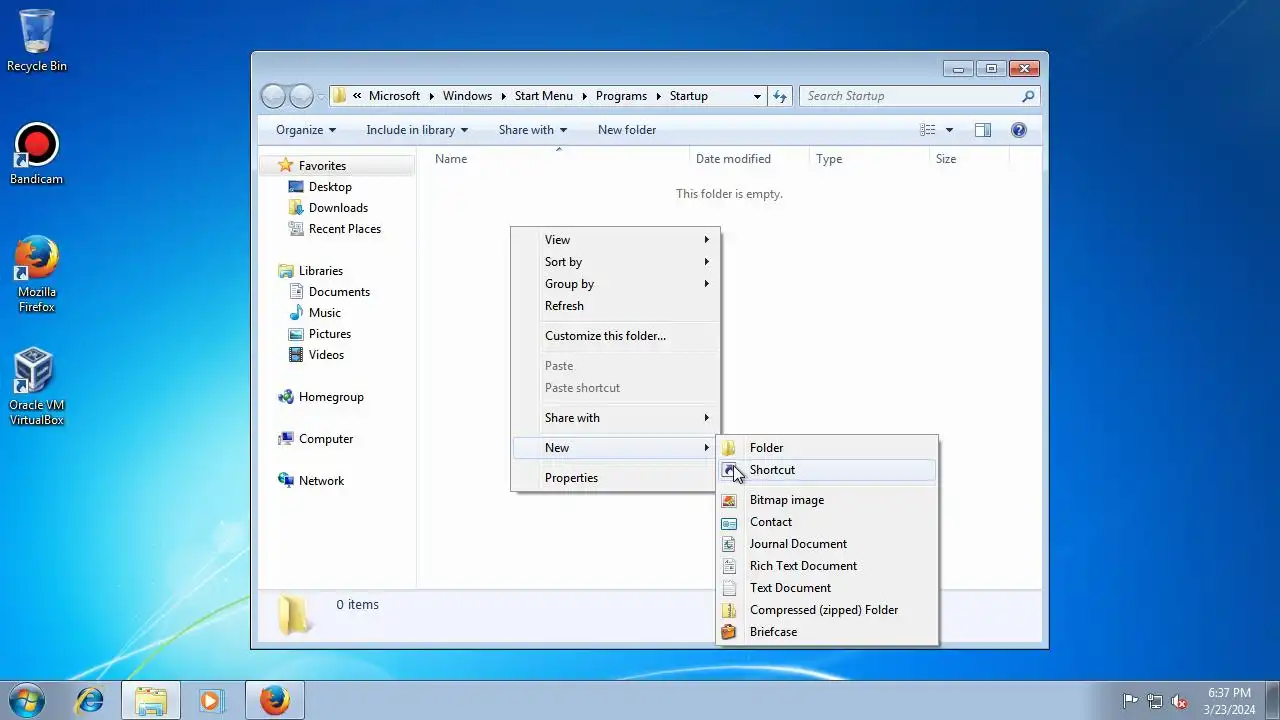
Task: Open Recent Places in navigation pane
Action: point(345,229)
